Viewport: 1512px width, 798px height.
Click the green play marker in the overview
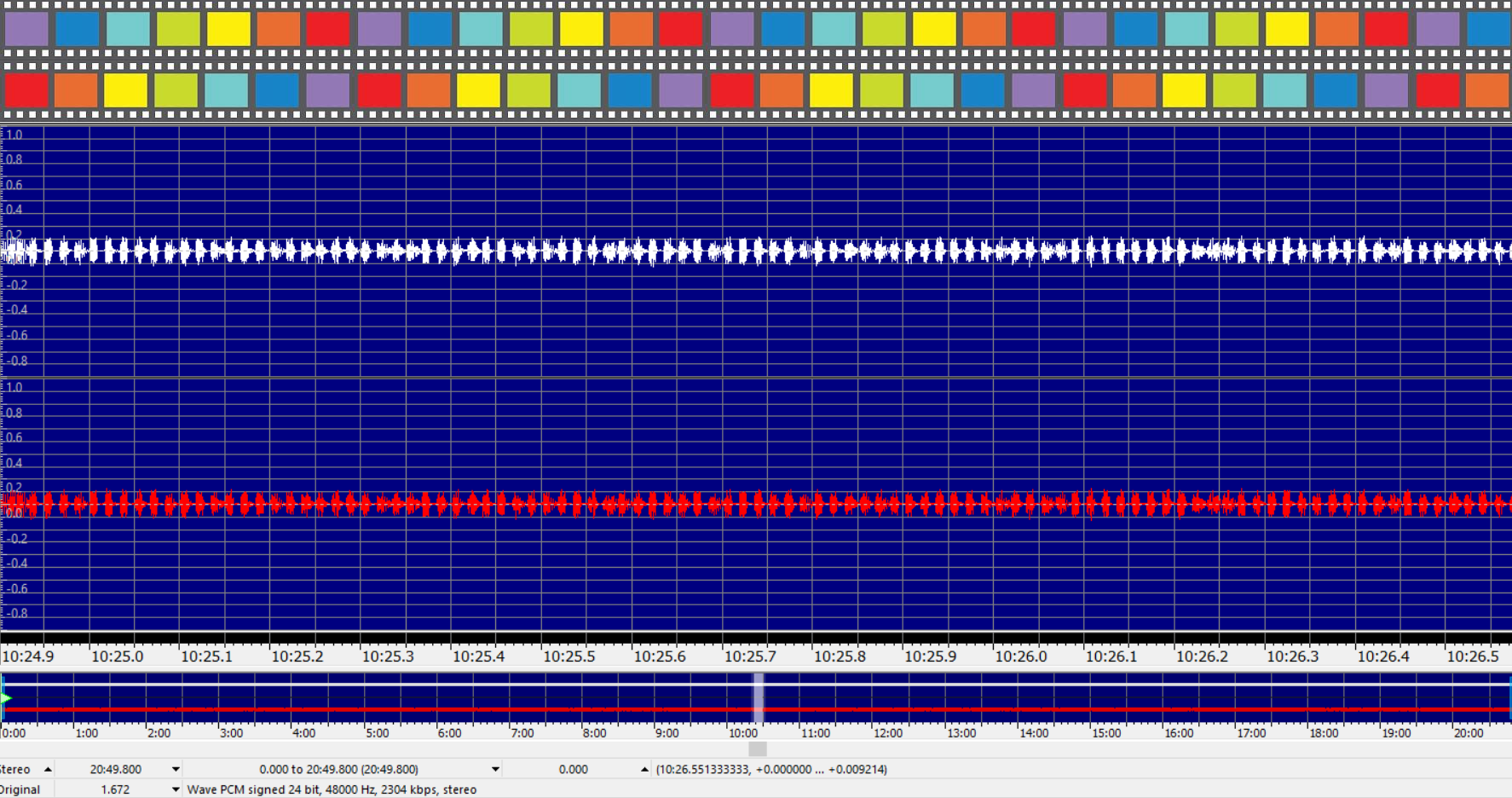6,698
